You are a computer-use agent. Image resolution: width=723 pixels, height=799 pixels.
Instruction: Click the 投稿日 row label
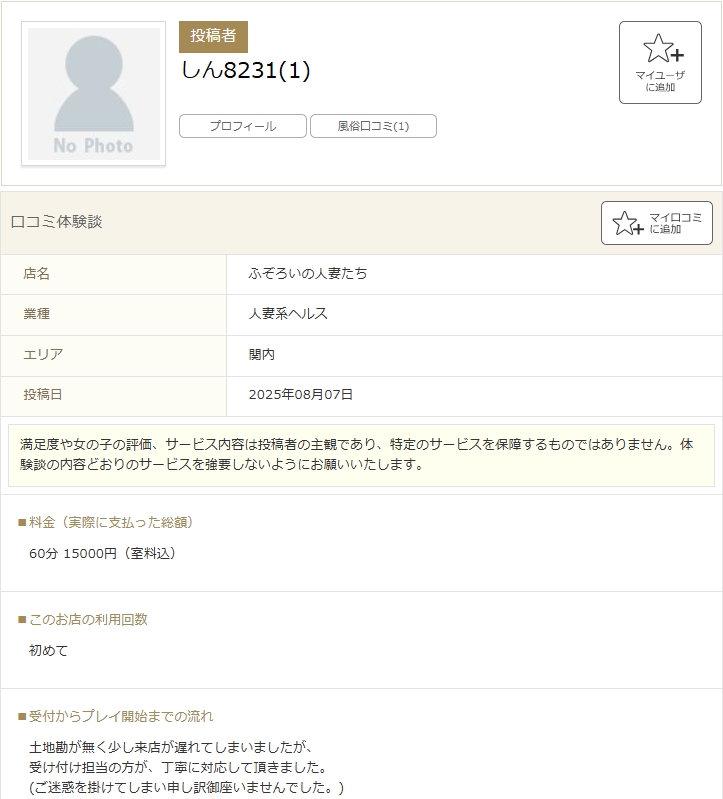tap(43, 394)
